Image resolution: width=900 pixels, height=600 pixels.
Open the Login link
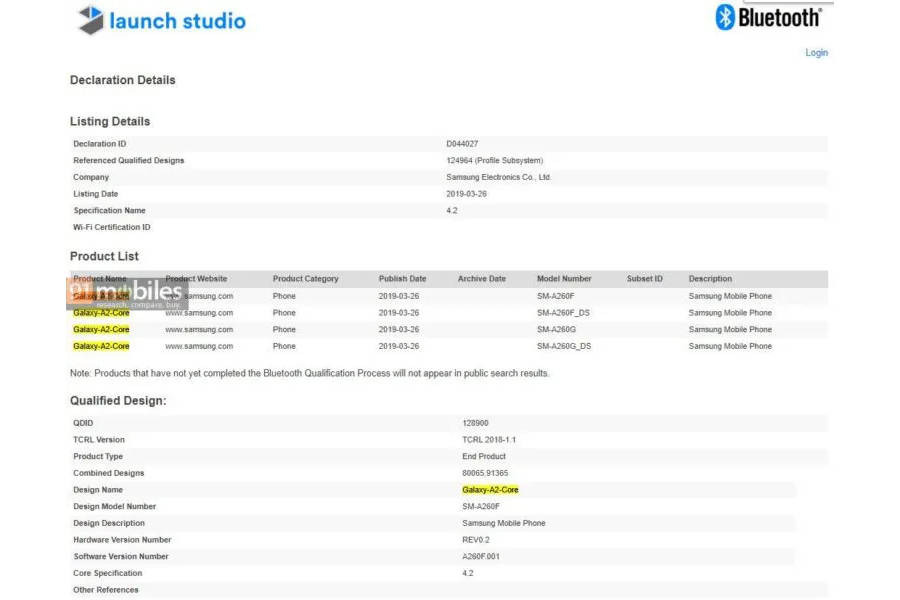817,52
